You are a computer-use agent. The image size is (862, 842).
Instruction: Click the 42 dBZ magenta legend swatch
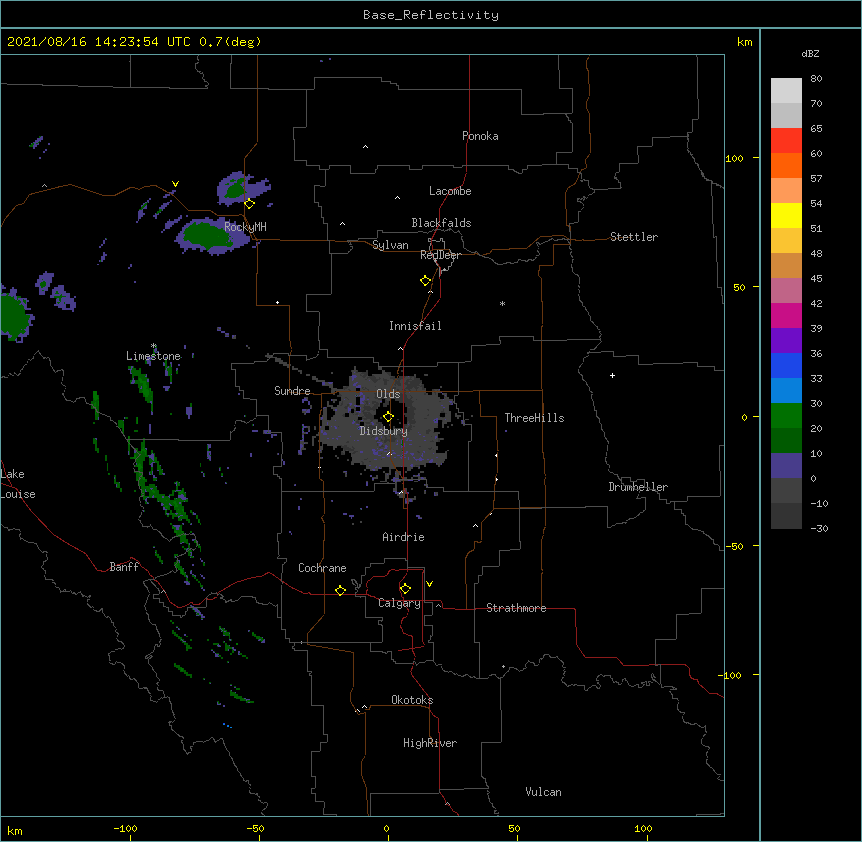tap(786, 315)
